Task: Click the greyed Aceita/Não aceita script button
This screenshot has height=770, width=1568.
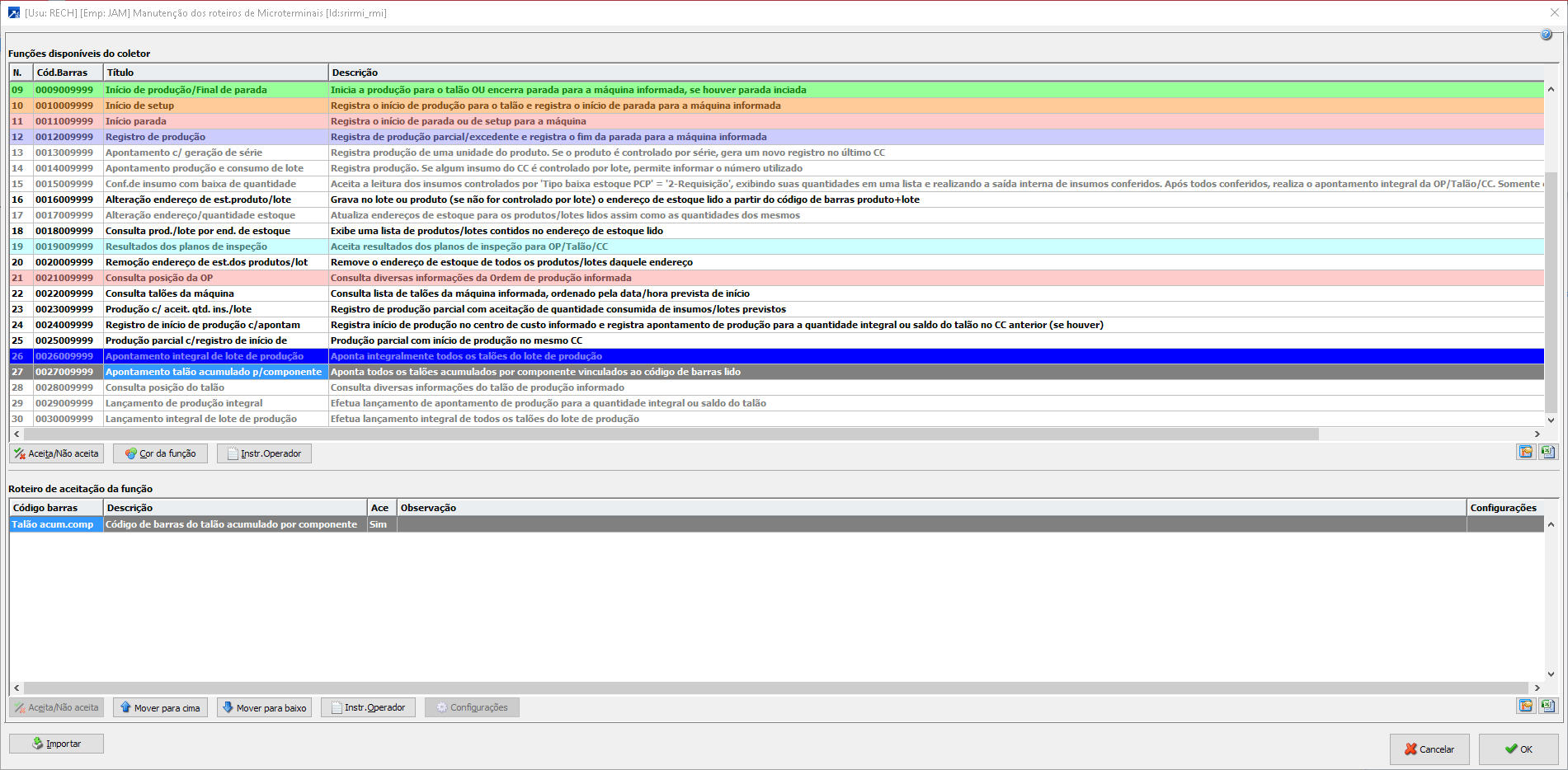Action: (x=56, y=707)
